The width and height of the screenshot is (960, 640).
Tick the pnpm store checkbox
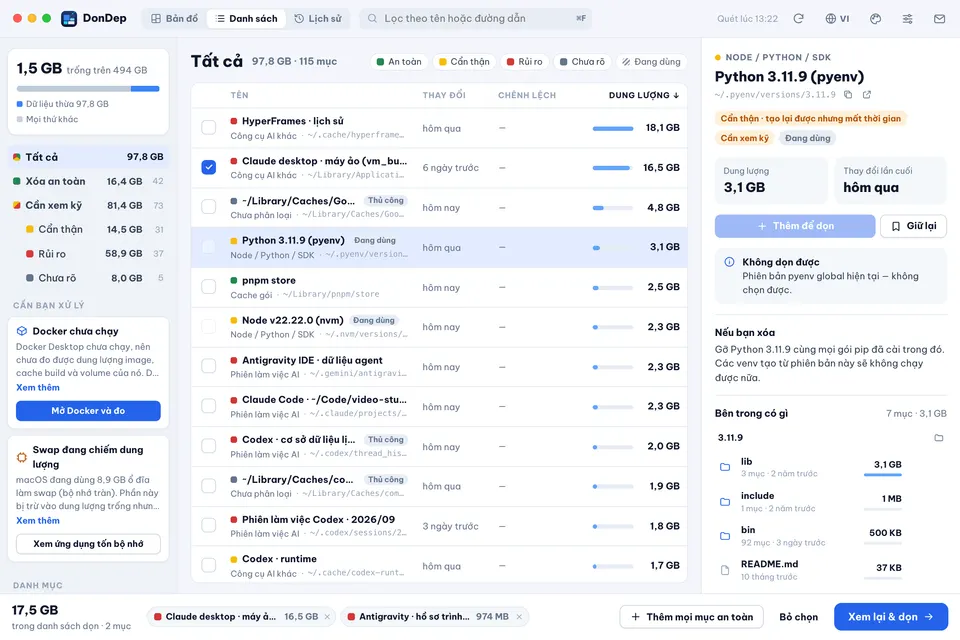[x=209, y=287]
